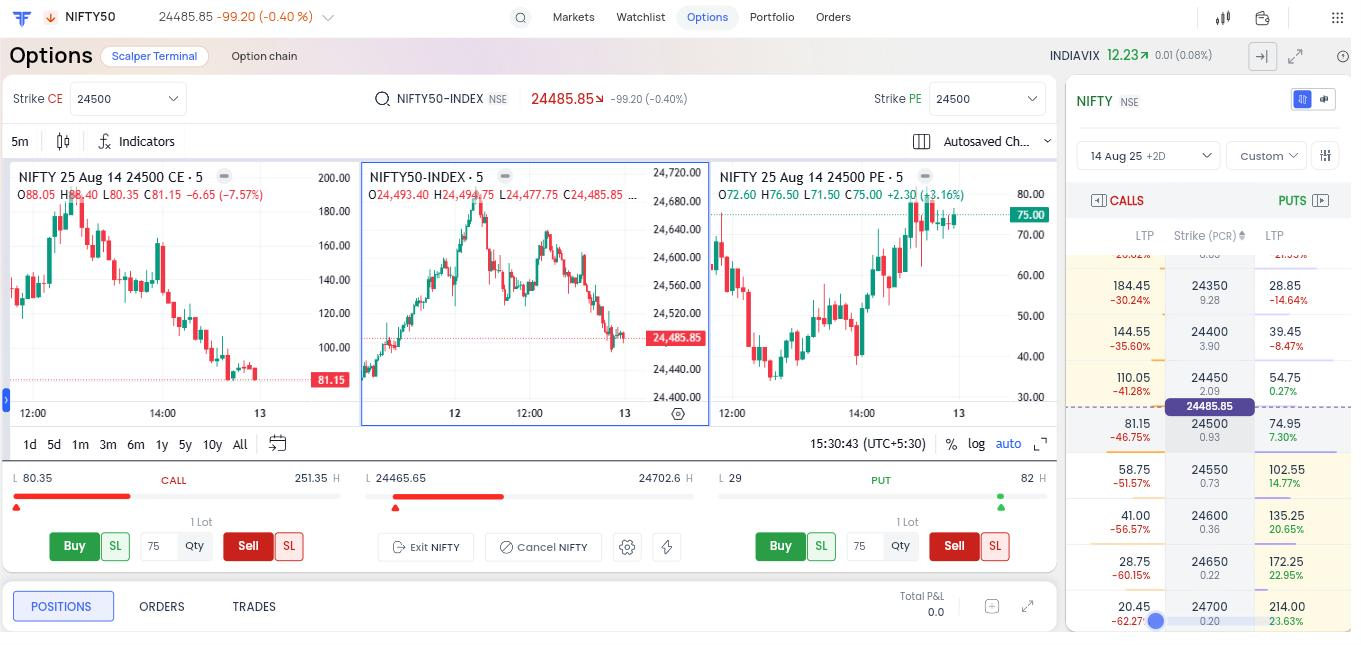Collapse the PUTS column using its toggle icon
This screenshot has width=1361, height=645.
[x=1321, y=200]
